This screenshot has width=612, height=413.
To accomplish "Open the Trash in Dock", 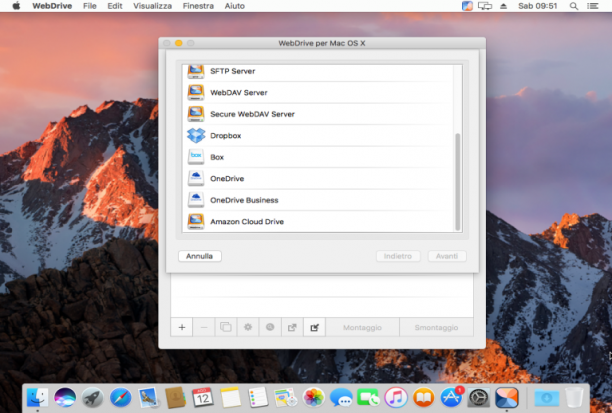I will tap(574, 398).
